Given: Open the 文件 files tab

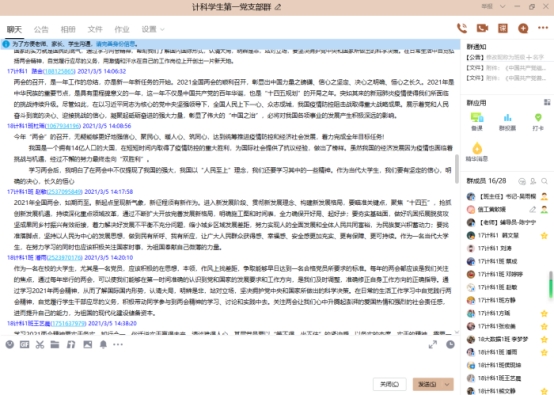Looking at the screenshot, I should coord(95,29).
